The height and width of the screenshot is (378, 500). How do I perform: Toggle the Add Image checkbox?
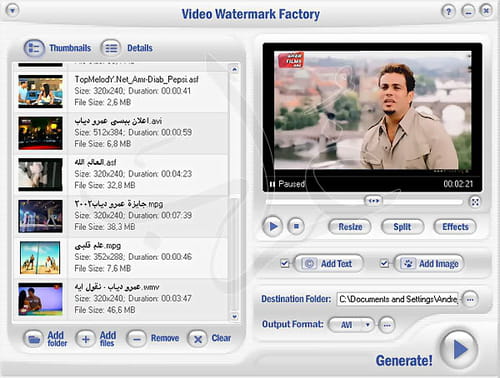pyautogui.click(x=384, y=263)
